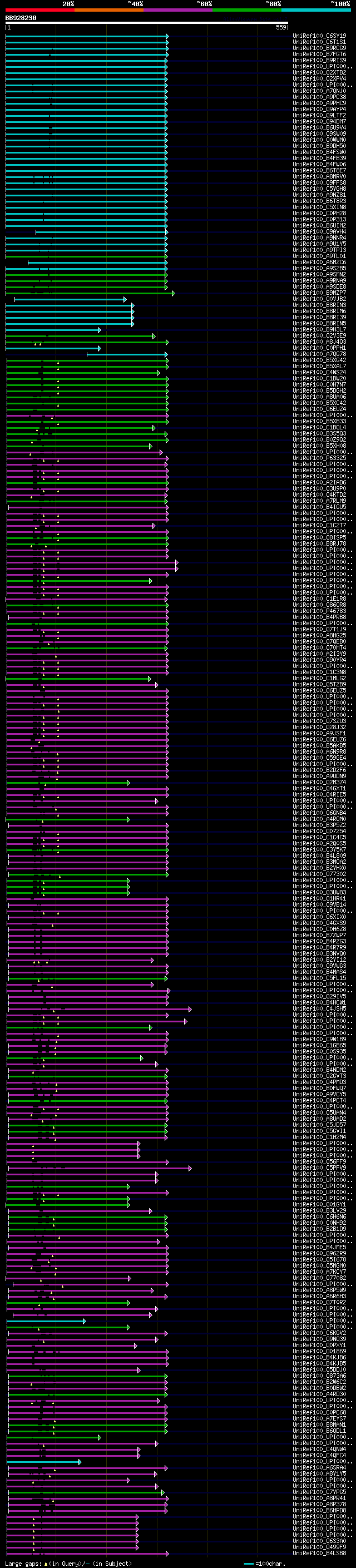Image resolution: width=356 pixels, height=1568 pixels.
Task: Click the query end position 559
Action: (281, 27)
